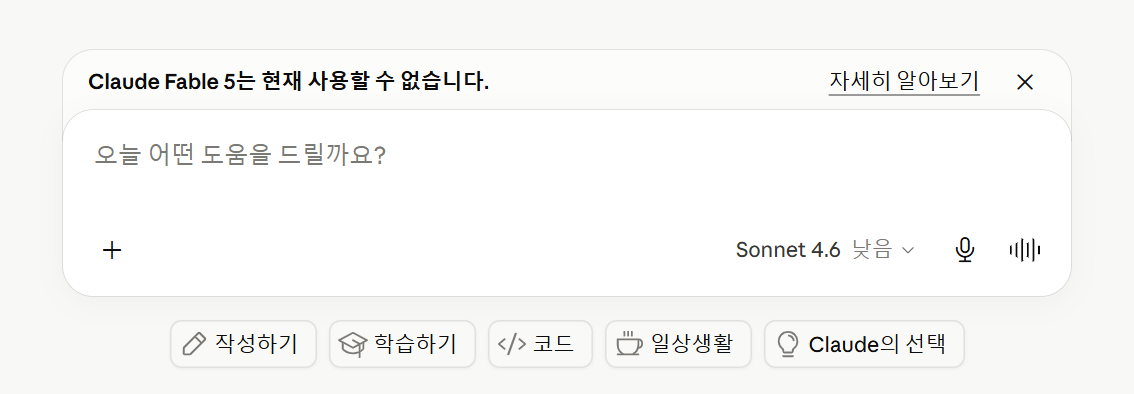Focus the 오늘 어떤 도움을 드릴까요 input field

pyautogui.click(x=566, y=174)
